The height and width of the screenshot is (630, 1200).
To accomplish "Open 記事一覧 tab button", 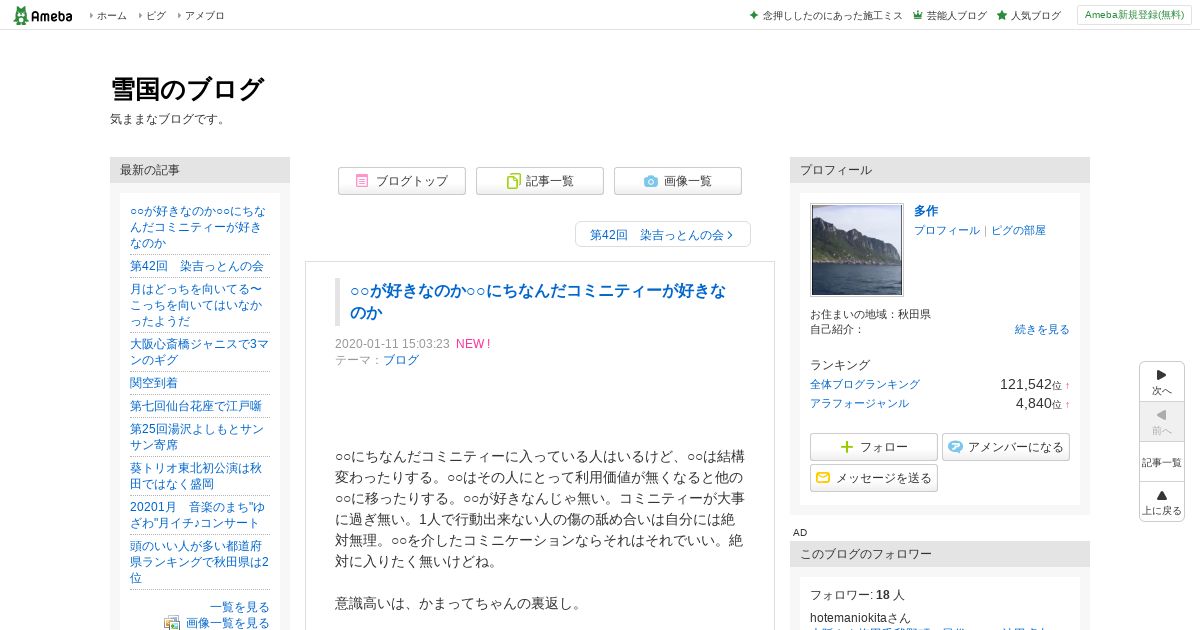I will (x=540, y=181).
